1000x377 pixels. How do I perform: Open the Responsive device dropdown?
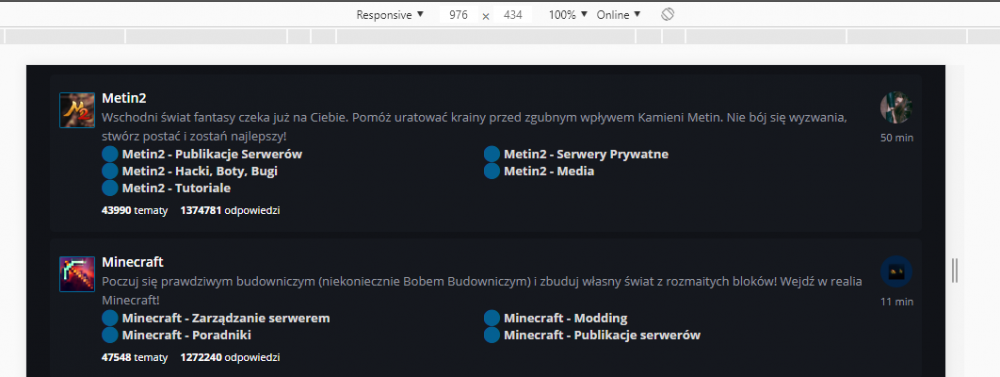tap(390, 15)
